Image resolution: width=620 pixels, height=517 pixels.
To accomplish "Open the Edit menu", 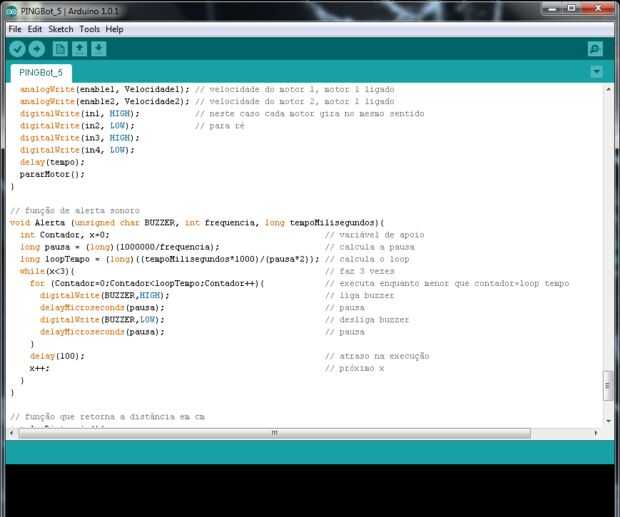I will click(x=35, y=29).
